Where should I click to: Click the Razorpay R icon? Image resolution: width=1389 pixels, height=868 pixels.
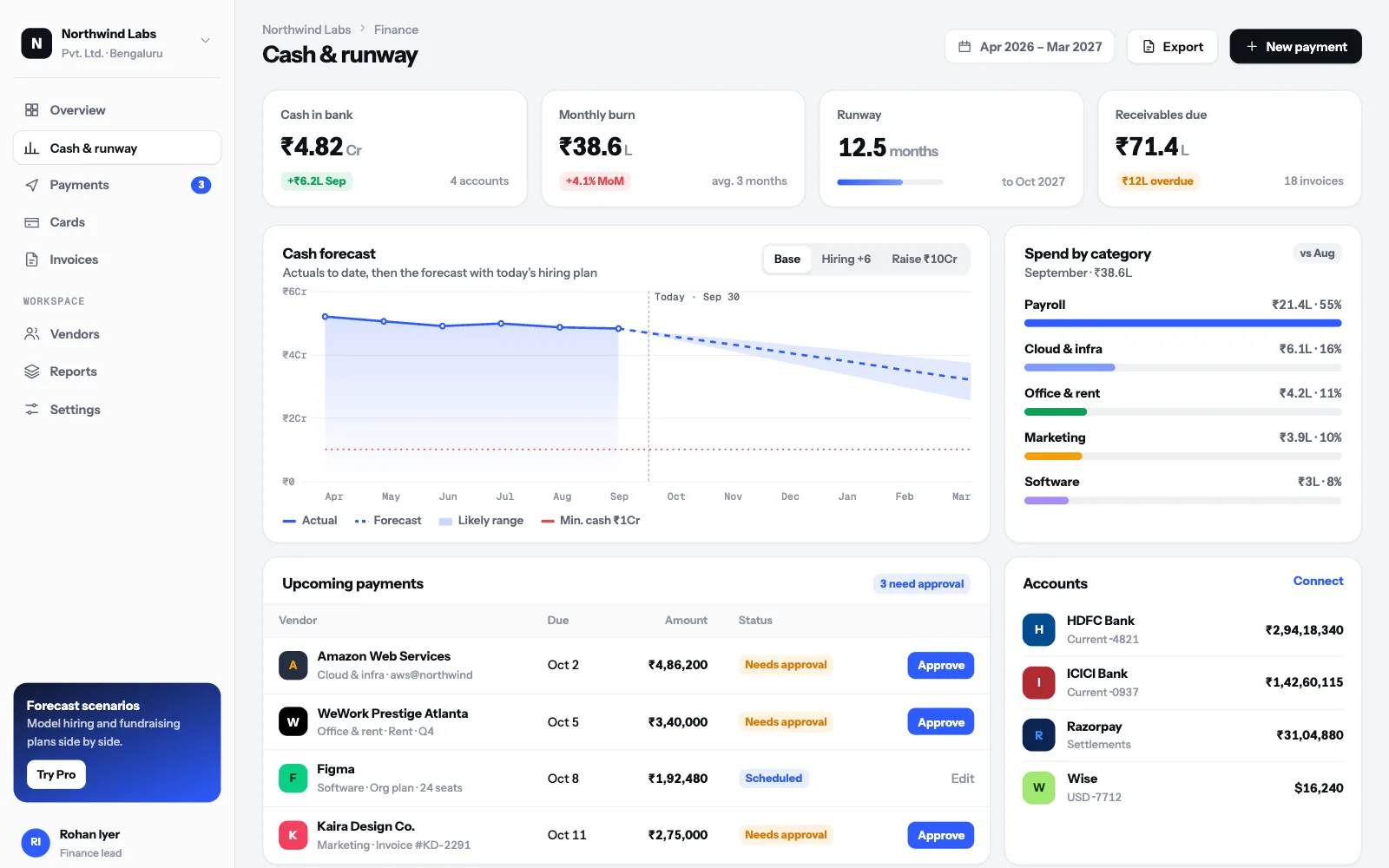(x=1039, y=735)
